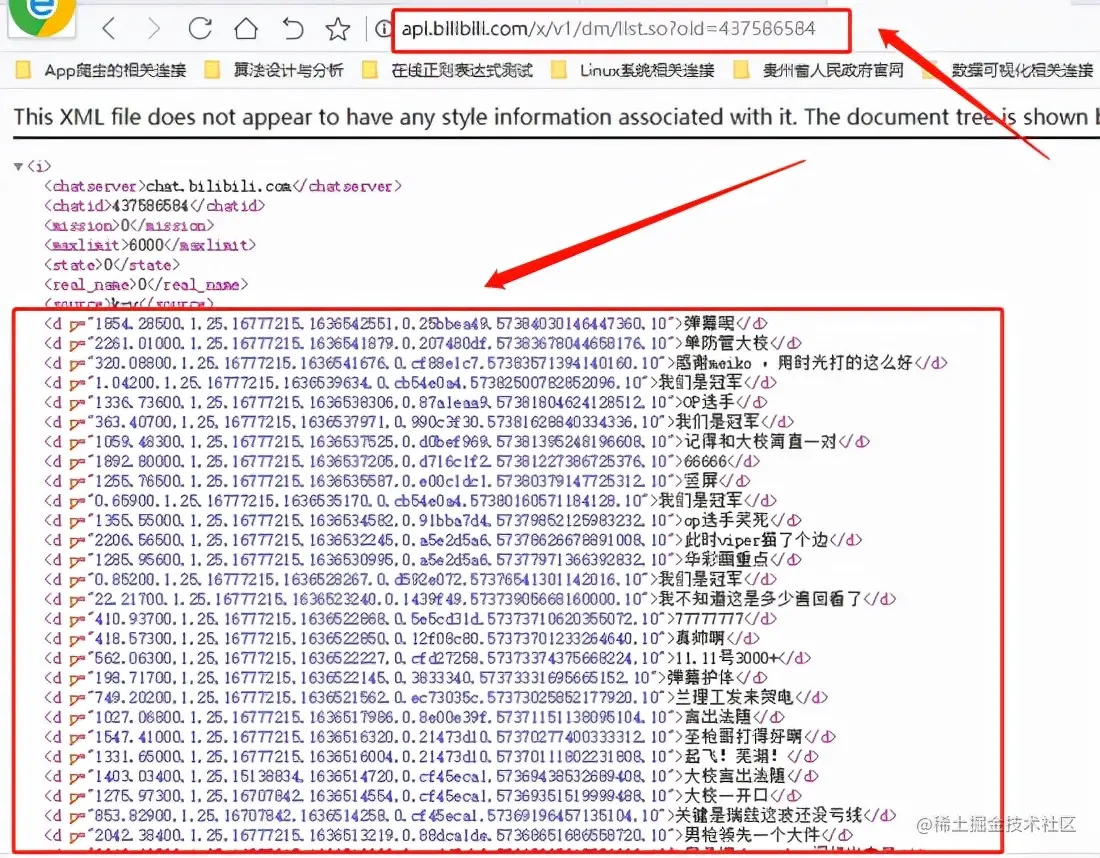Go back to the previous page
The image size is (1100, 858).
(x=109, y=29)
